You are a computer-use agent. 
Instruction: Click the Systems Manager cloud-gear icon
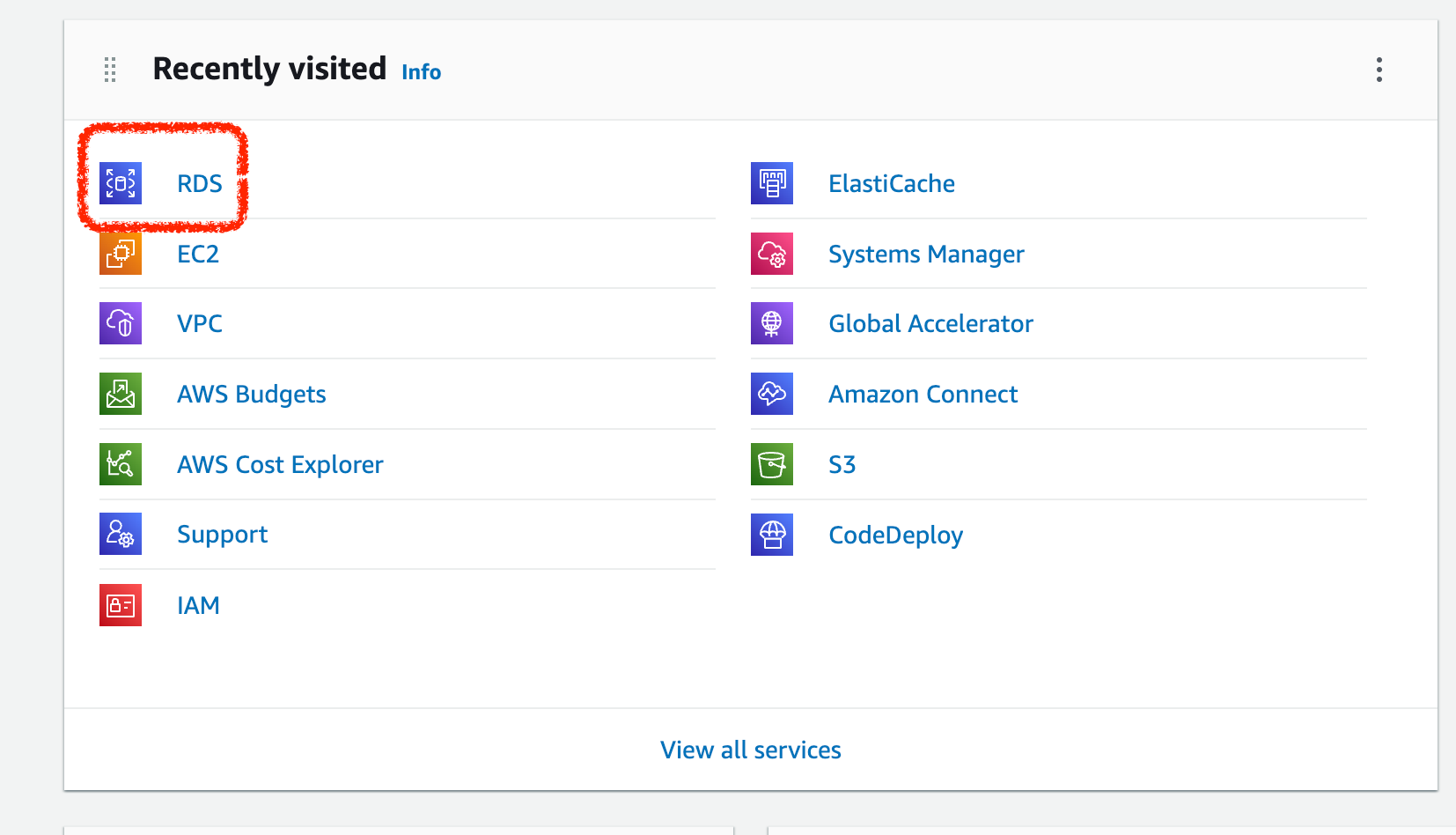tap(772, 254)
